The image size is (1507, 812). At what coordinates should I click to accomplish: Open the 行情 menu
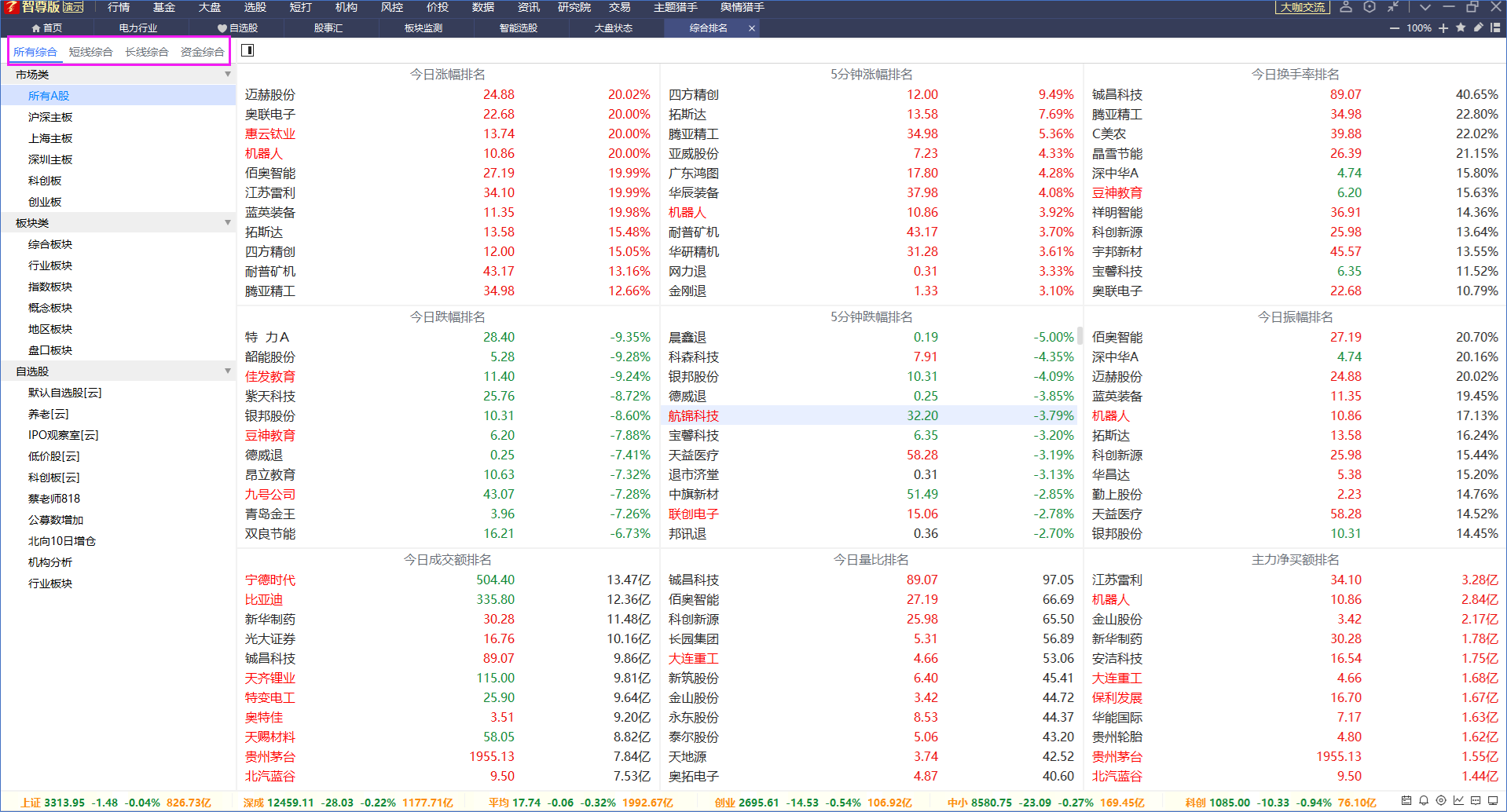(x=119, y=7)
